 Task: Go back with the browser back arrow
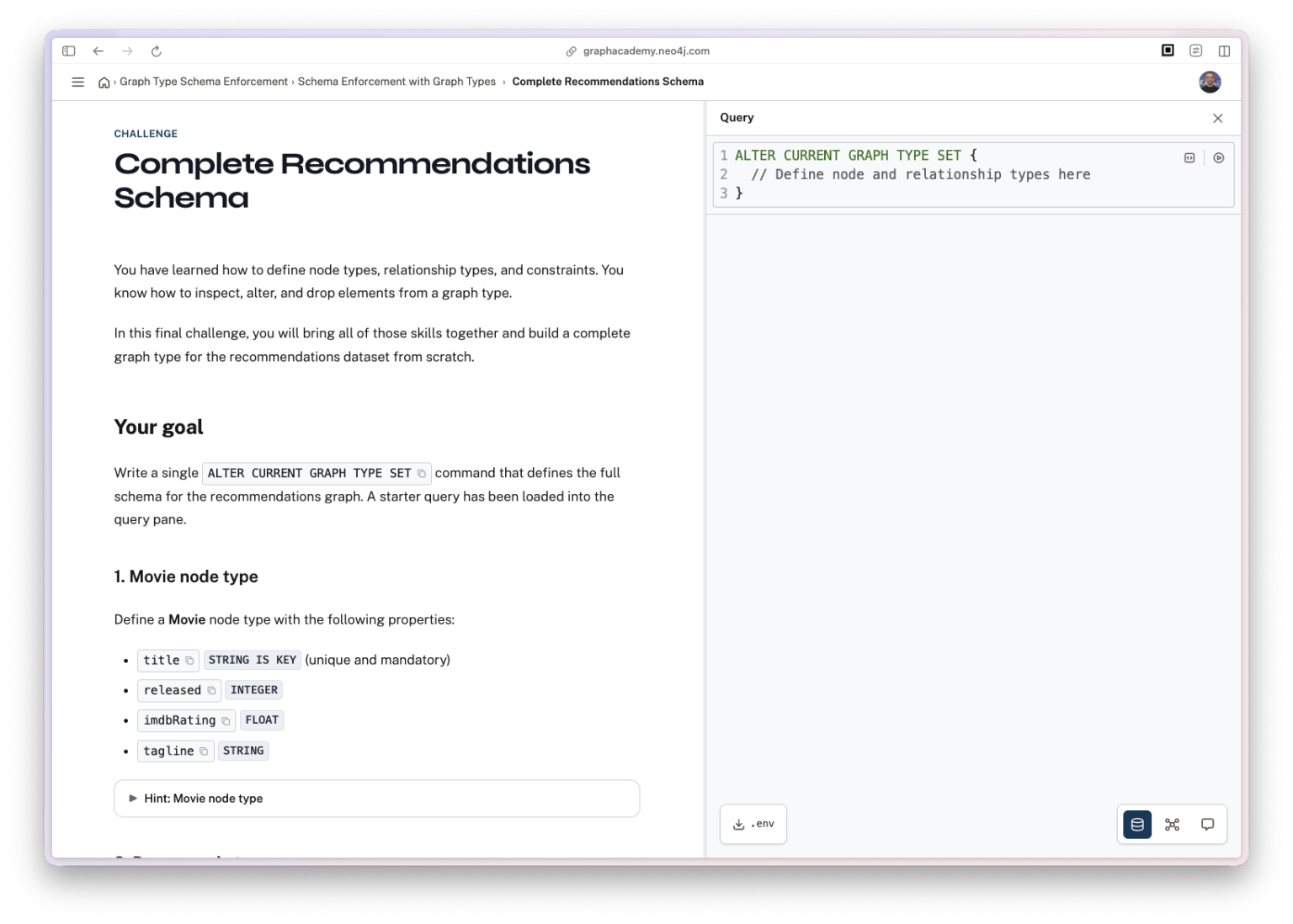(98, 51)
